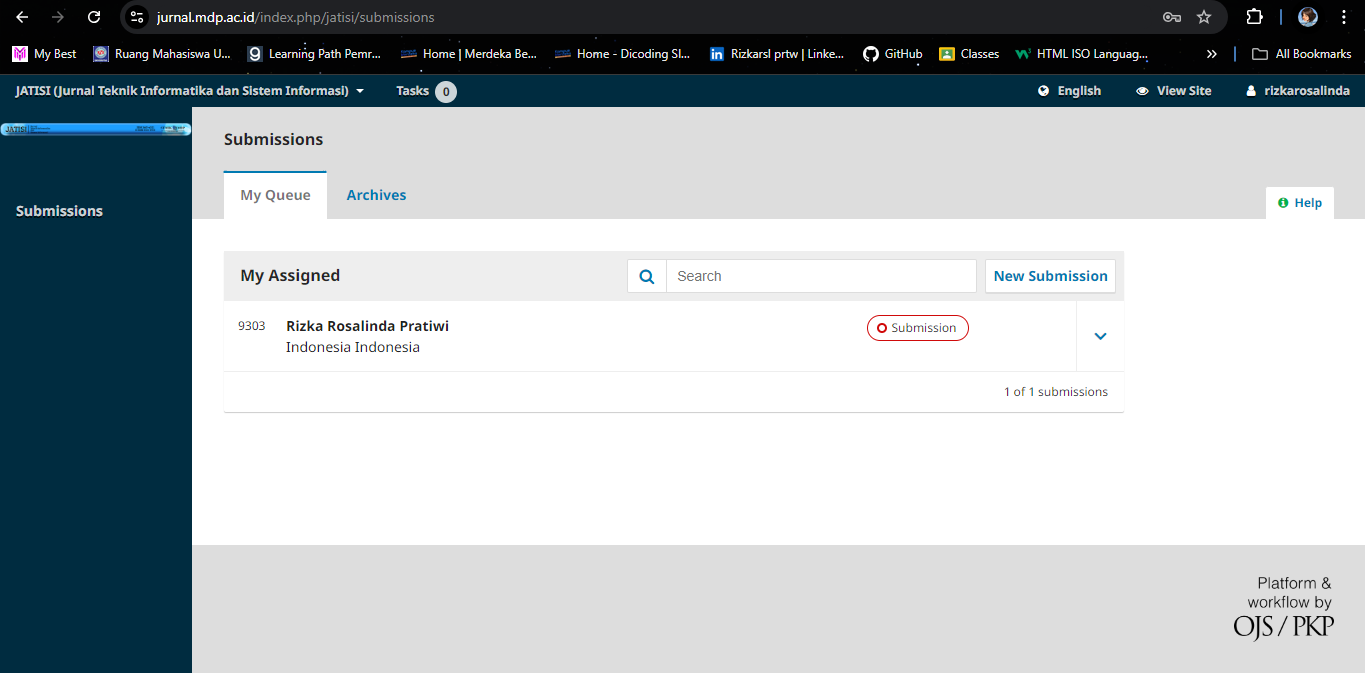Screen dimensions: 1365x673
Task: Open the My Best bookmark
Action: pyautogui.click(x=45, y=54)
